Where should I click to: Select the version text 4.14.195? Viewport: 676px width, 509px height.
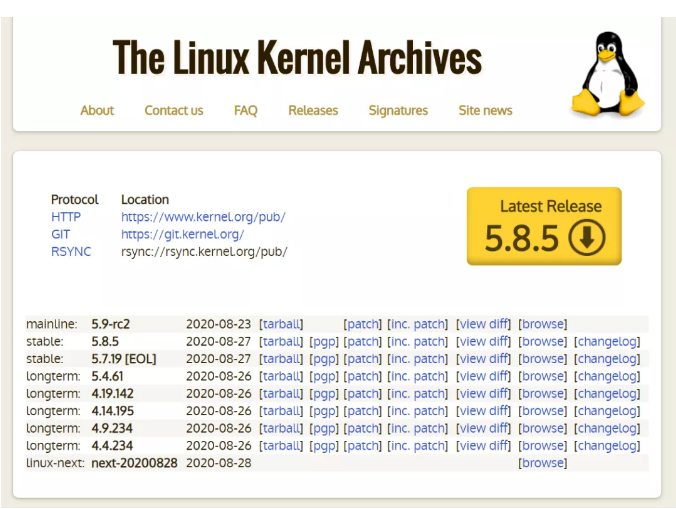(x=113, y=411)
